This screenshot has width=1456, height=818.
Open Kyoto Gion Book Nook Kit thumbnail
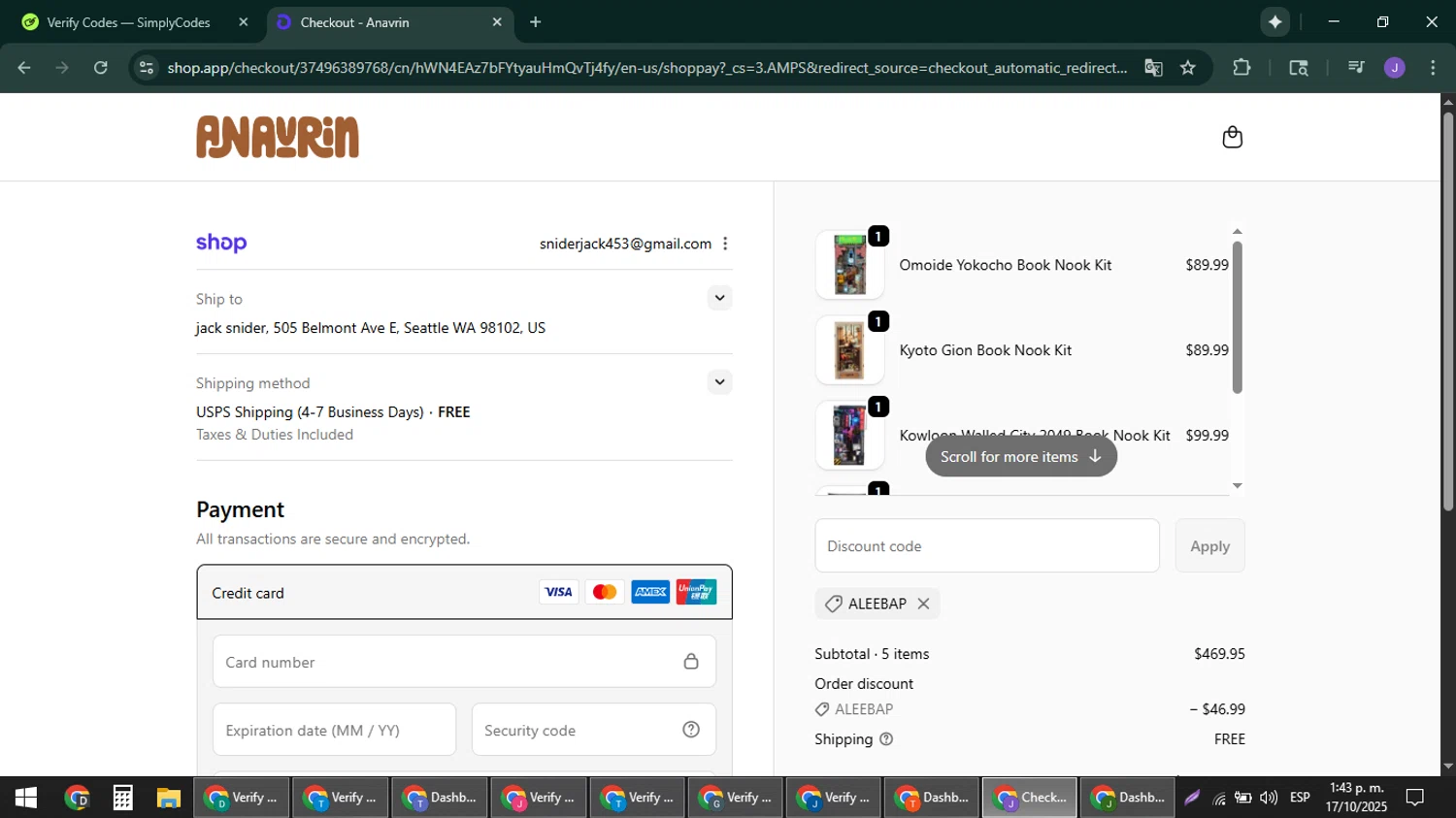point(849,350)
